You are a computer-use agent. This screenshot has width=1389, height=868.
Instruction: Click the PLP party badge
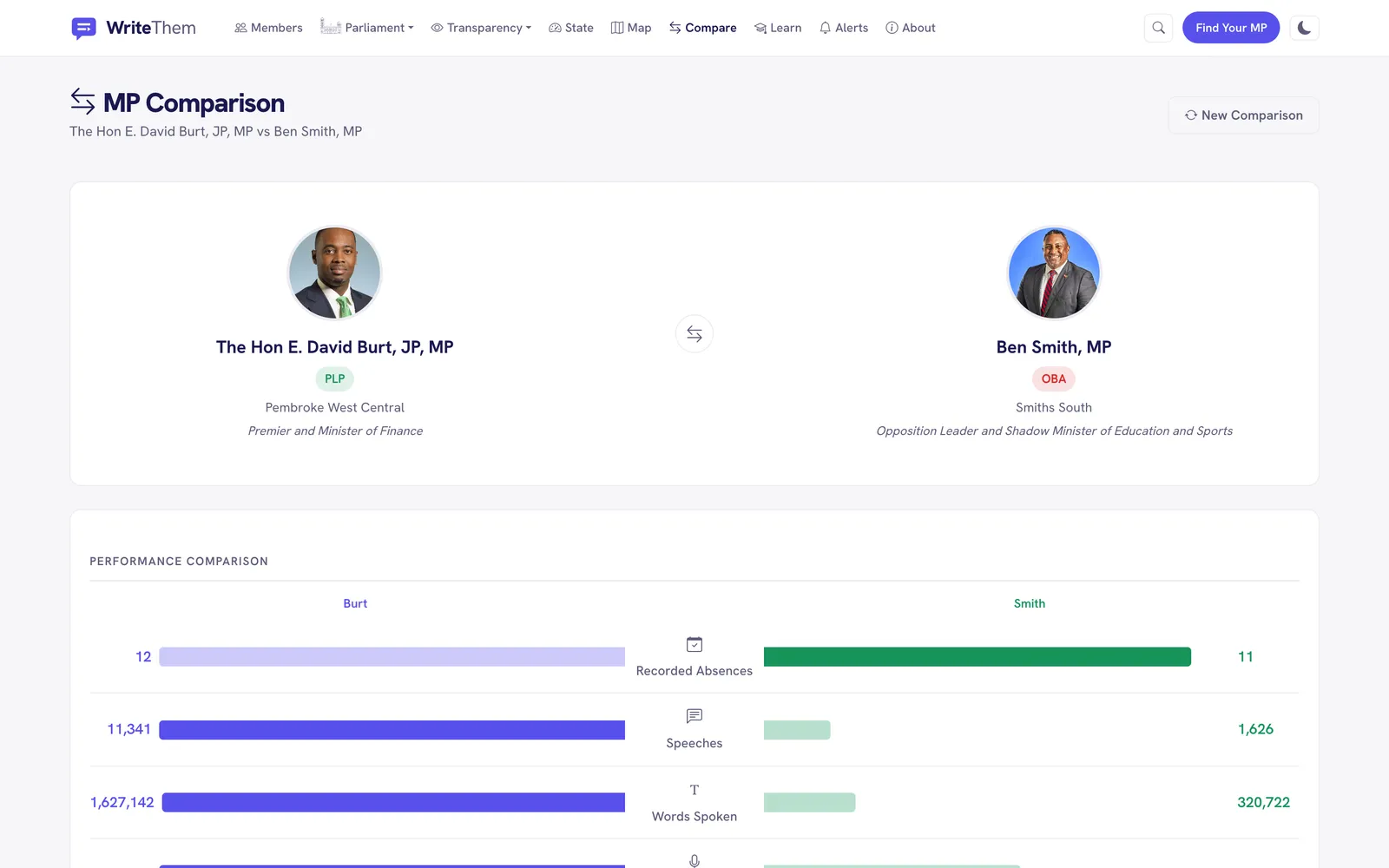335,378
